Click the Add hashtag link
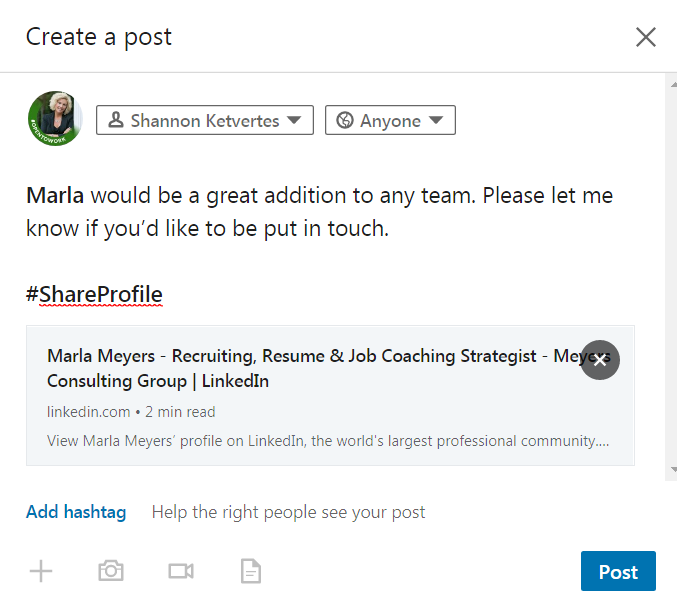 click(76, 512)
